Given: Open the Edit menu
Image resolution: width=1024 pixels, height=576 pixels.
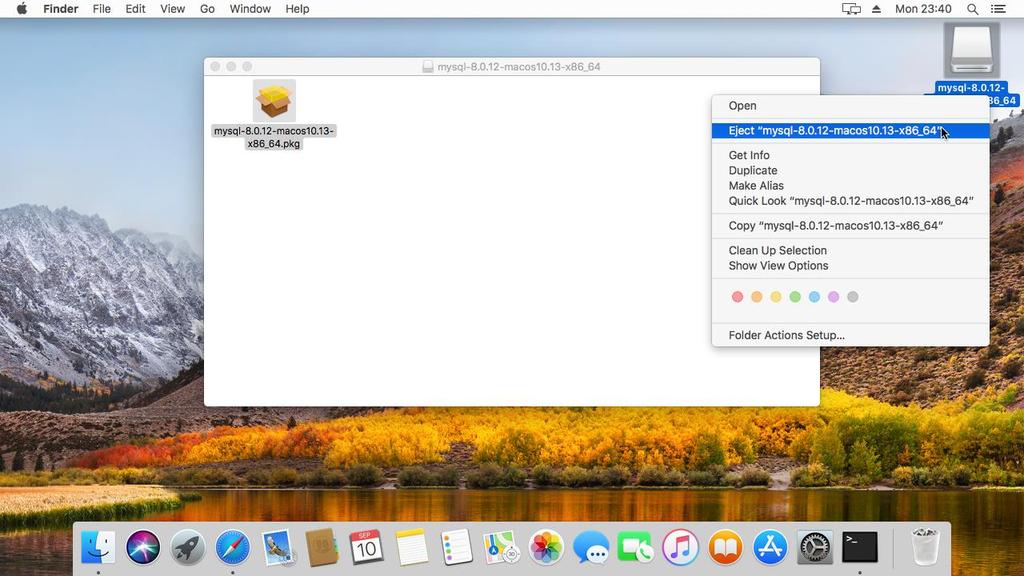Looking at the screenshot, I should tap(135, 9).
